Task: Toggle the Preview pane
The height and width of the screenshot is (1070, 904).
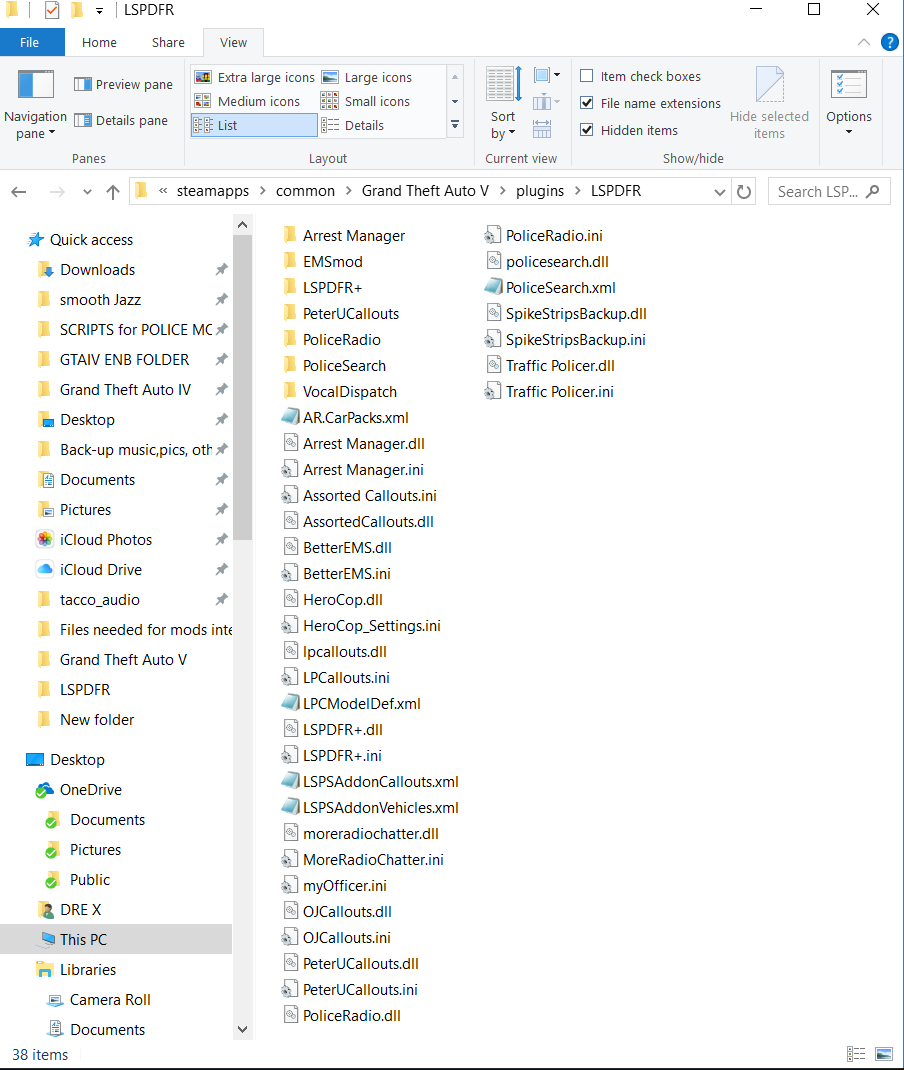Action: click(123, 85)
